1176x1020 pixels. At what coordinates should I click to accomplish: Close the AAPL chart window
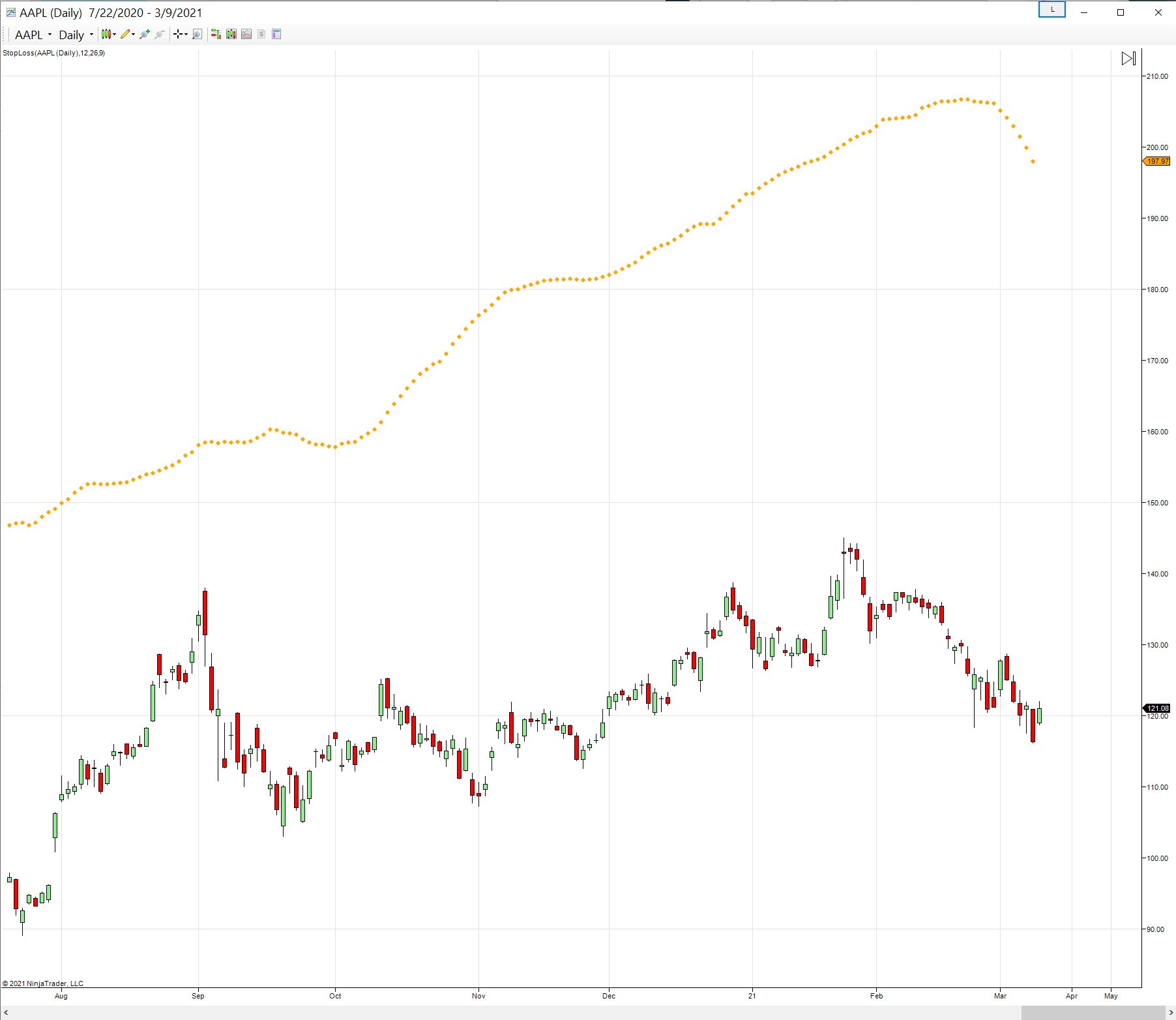[x=1158, y=12]
